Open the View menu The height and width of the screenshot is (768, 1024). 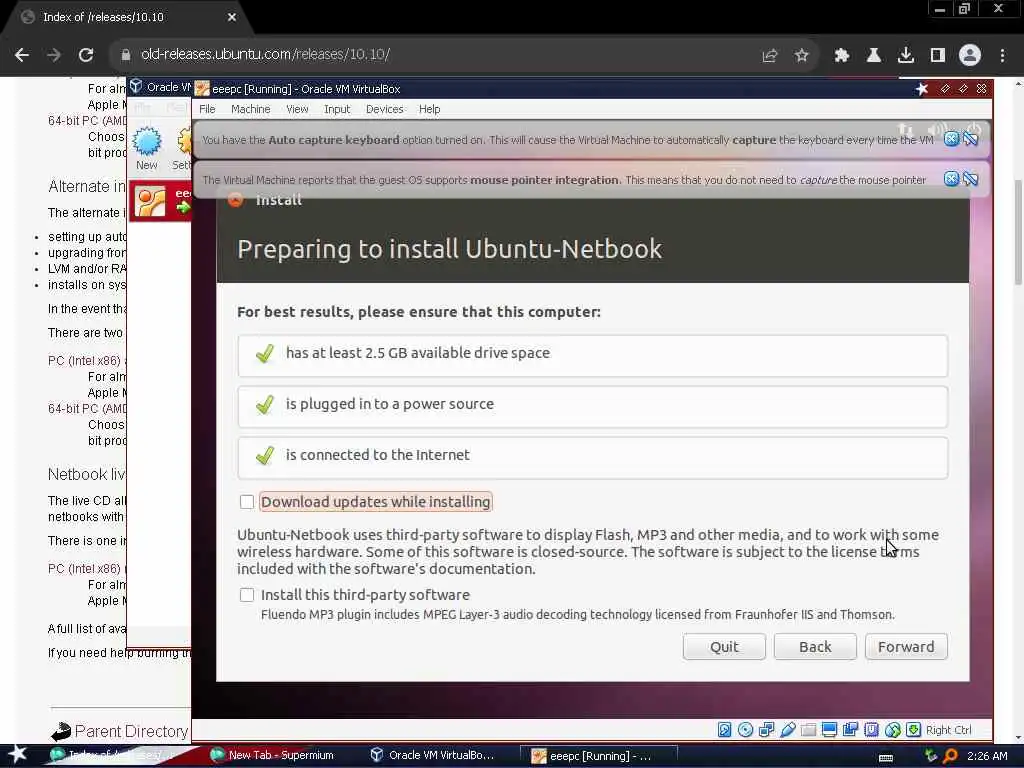pyautogui.click(x=297, y=109)
